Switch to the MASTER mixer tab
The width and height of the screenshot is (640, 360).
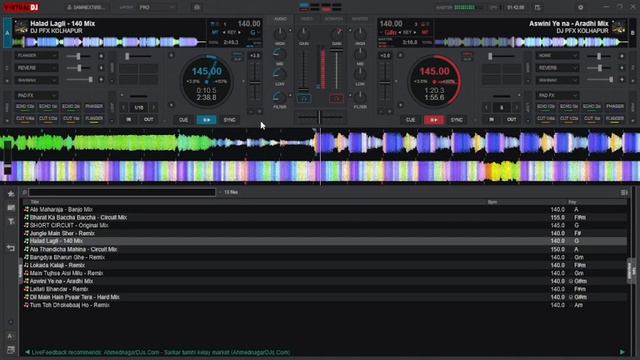(x=360, y=19)
